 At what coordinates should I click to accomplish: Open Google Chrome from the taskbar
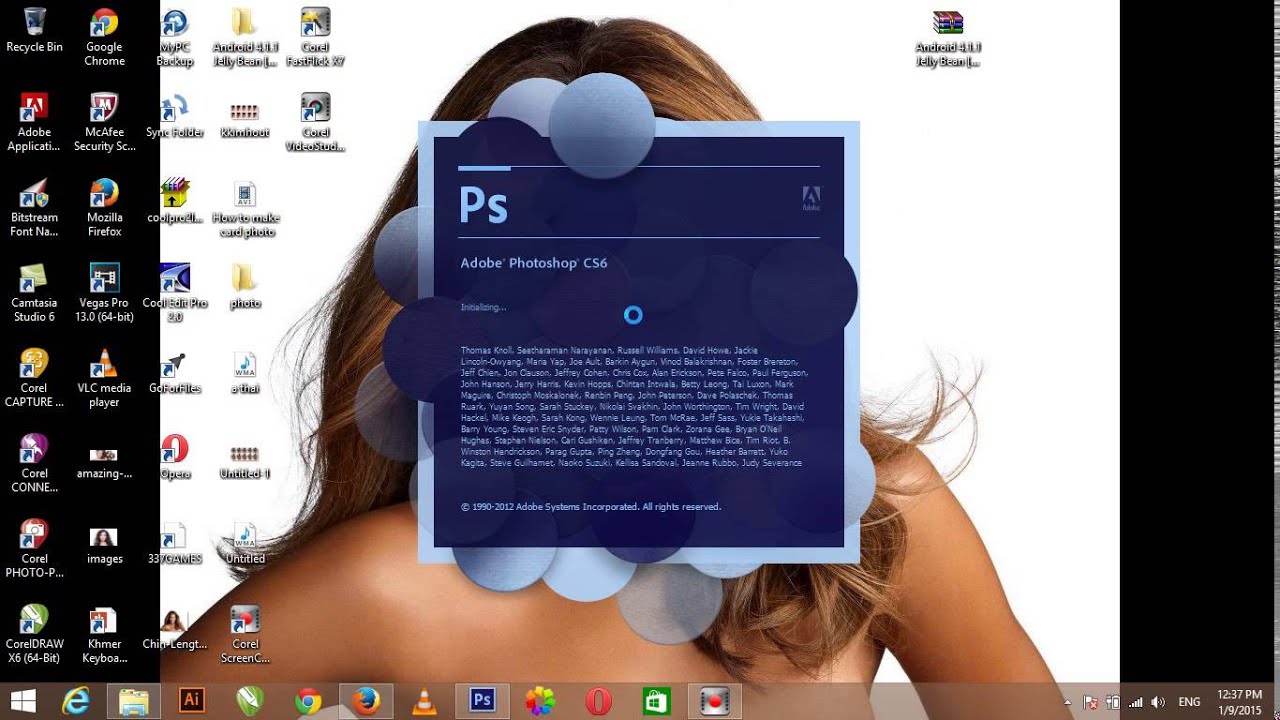coord(308,702)
